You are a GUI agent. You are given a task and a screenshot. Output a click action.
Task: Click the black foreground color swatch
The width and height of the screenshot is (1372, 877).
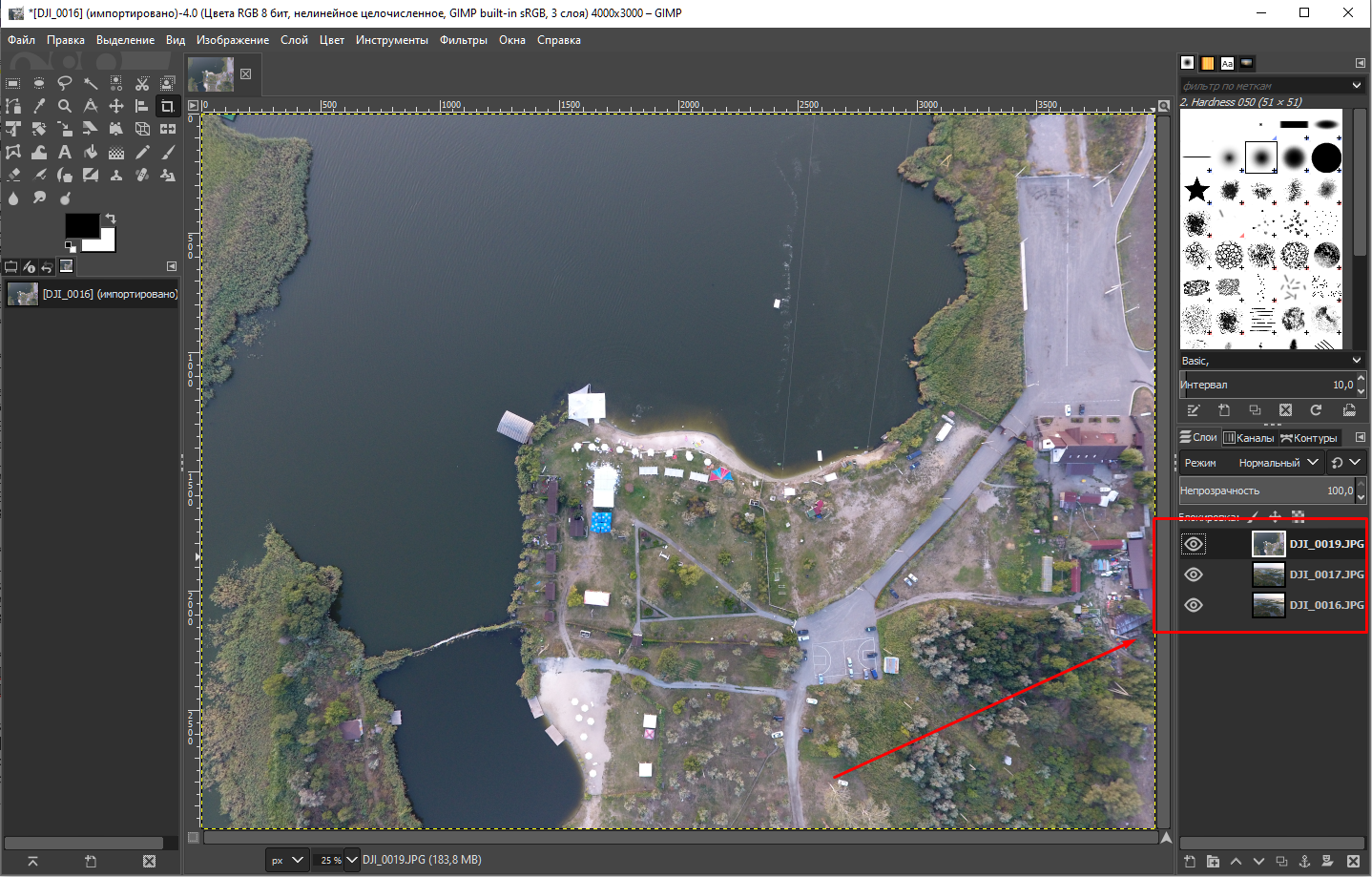click(x=82, y=225)
